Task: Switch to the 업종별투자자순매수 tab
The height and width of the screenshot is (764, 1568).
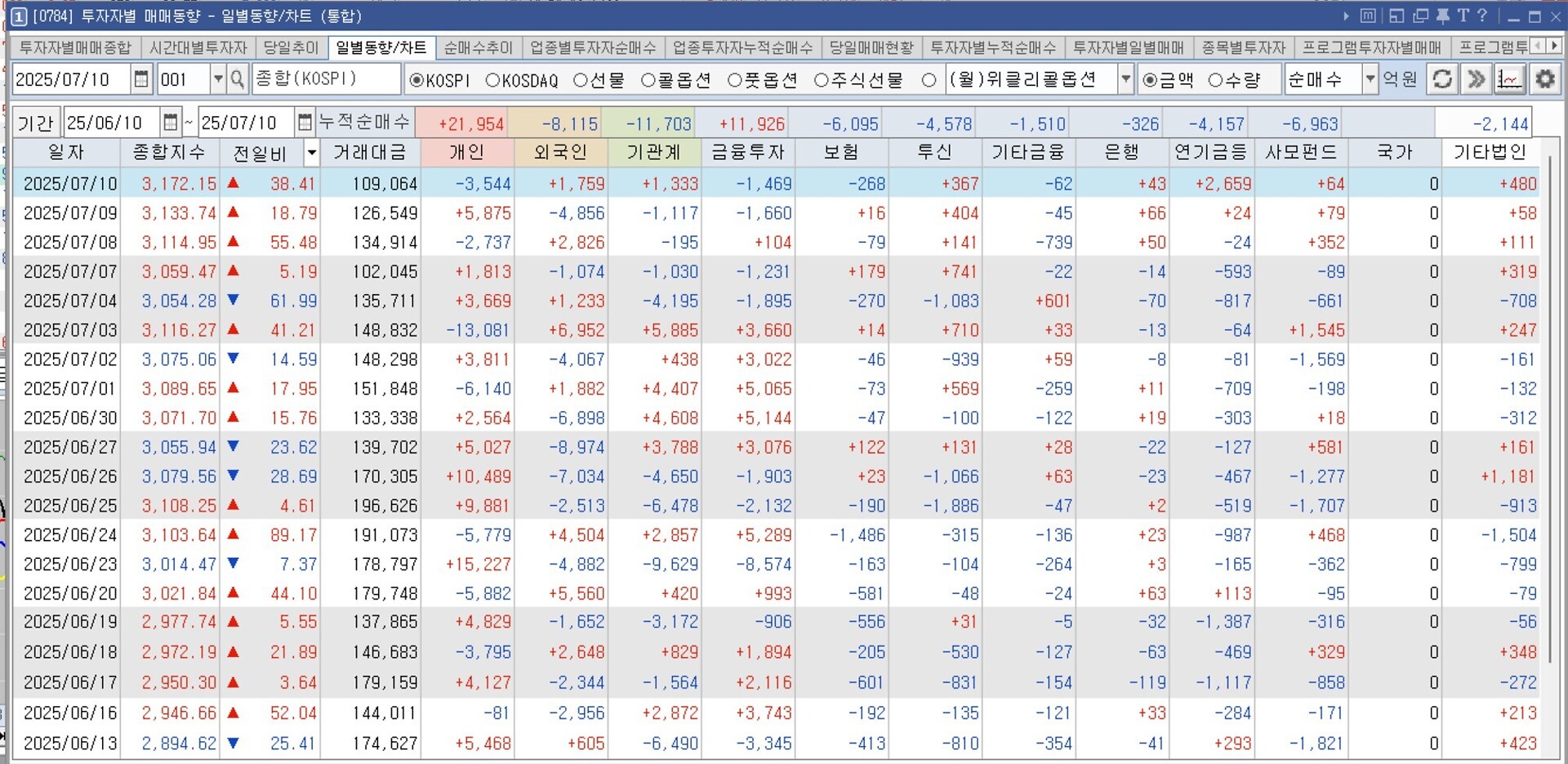Action: [593, 47]
